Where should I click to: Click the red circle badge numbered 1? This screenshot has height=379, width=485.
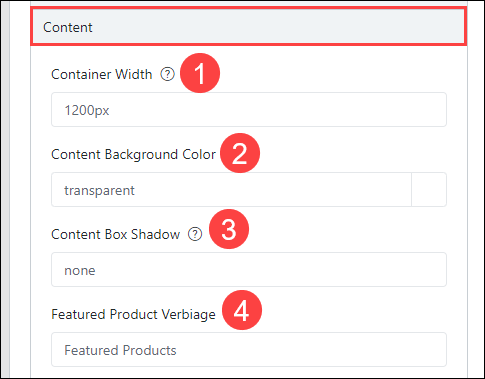200,73
